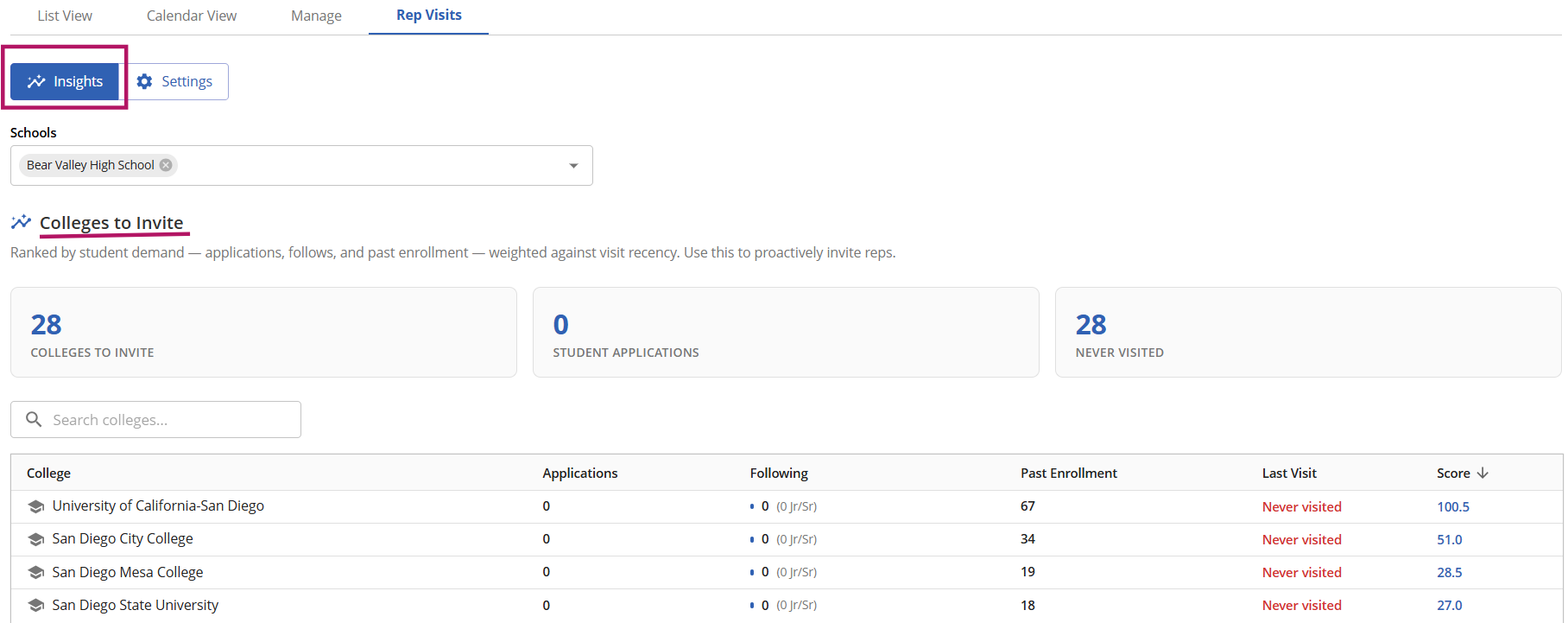Sort by the Following column header
Image resolution: width=1568 pixels, height=623 pixels.
point(779,473)
